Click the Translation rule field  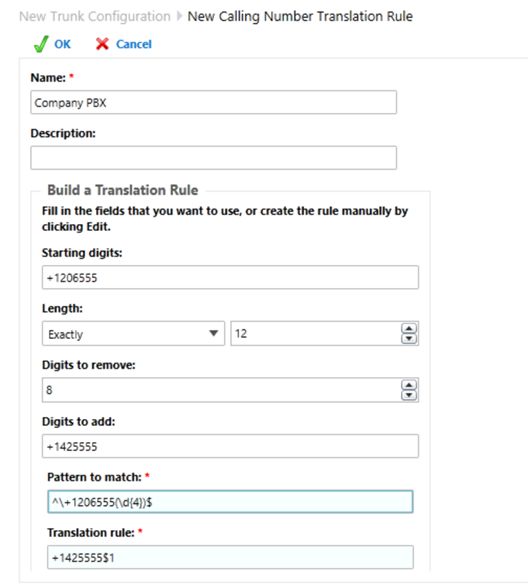click(230, 557)
